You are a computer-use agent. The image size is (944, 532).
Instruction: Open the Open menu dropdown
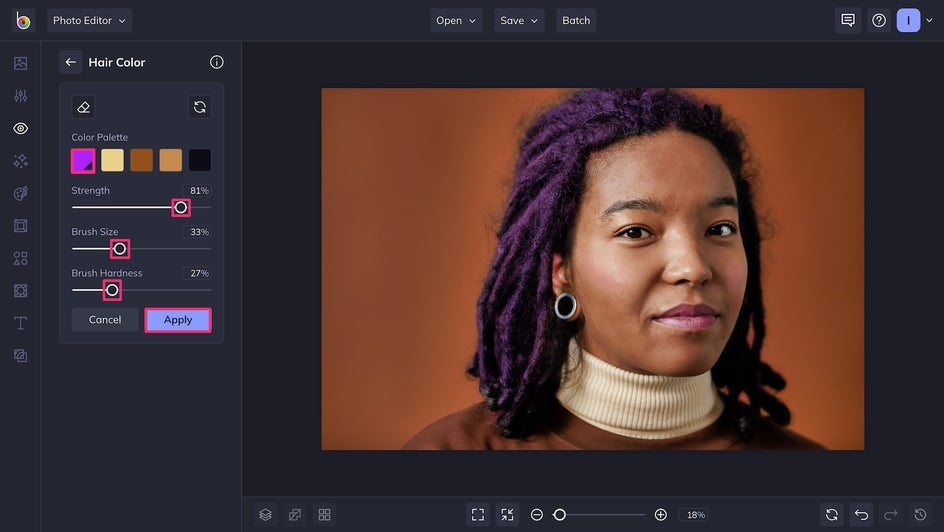[x=456, y=20]
